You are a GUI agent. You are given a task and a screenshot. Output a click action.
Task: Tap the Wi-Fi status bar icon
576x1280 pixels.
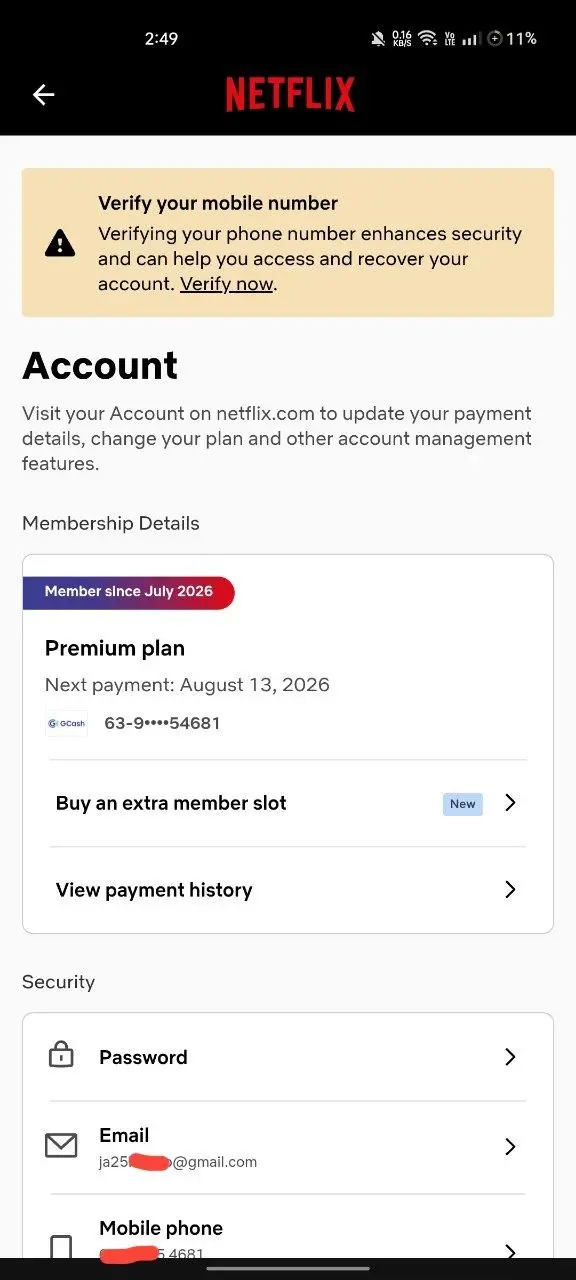click(427, 38)
